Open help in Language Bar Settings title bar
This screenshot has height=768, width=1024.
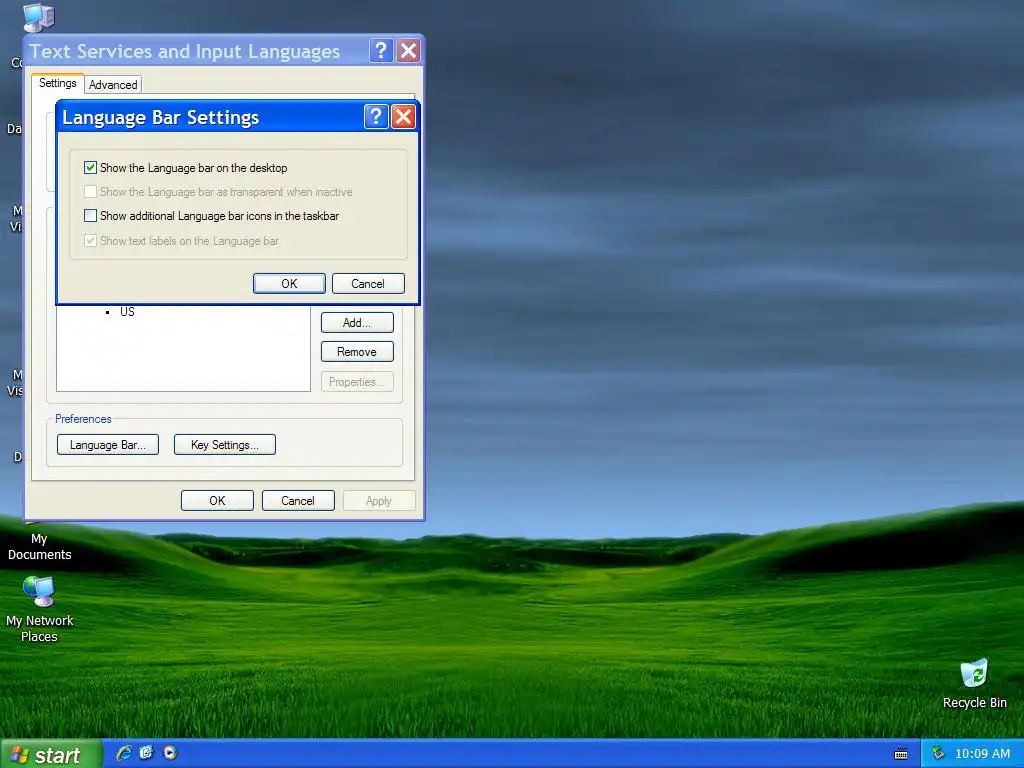[376, 117]
